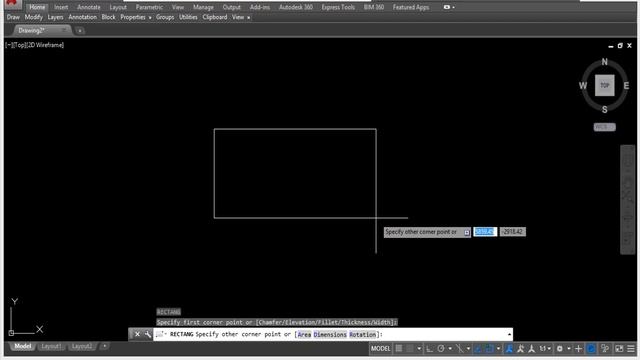Expand the Layers ribbon panel

tap(55, 17)
